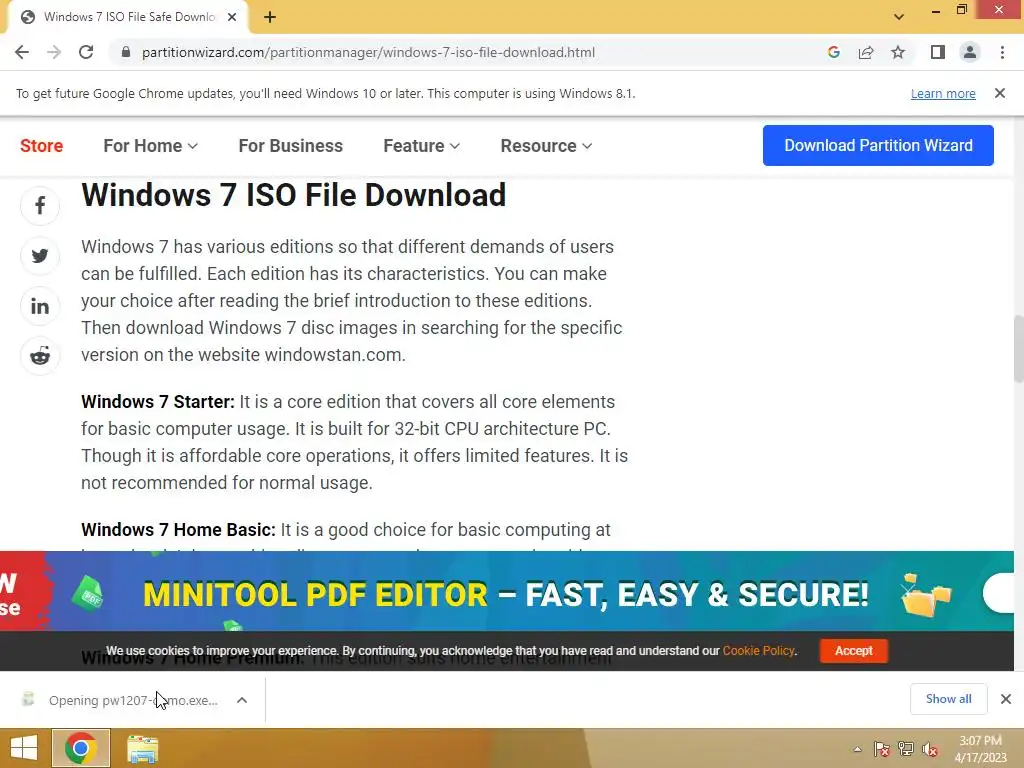Expand the Feature menu

click(421, 146)
